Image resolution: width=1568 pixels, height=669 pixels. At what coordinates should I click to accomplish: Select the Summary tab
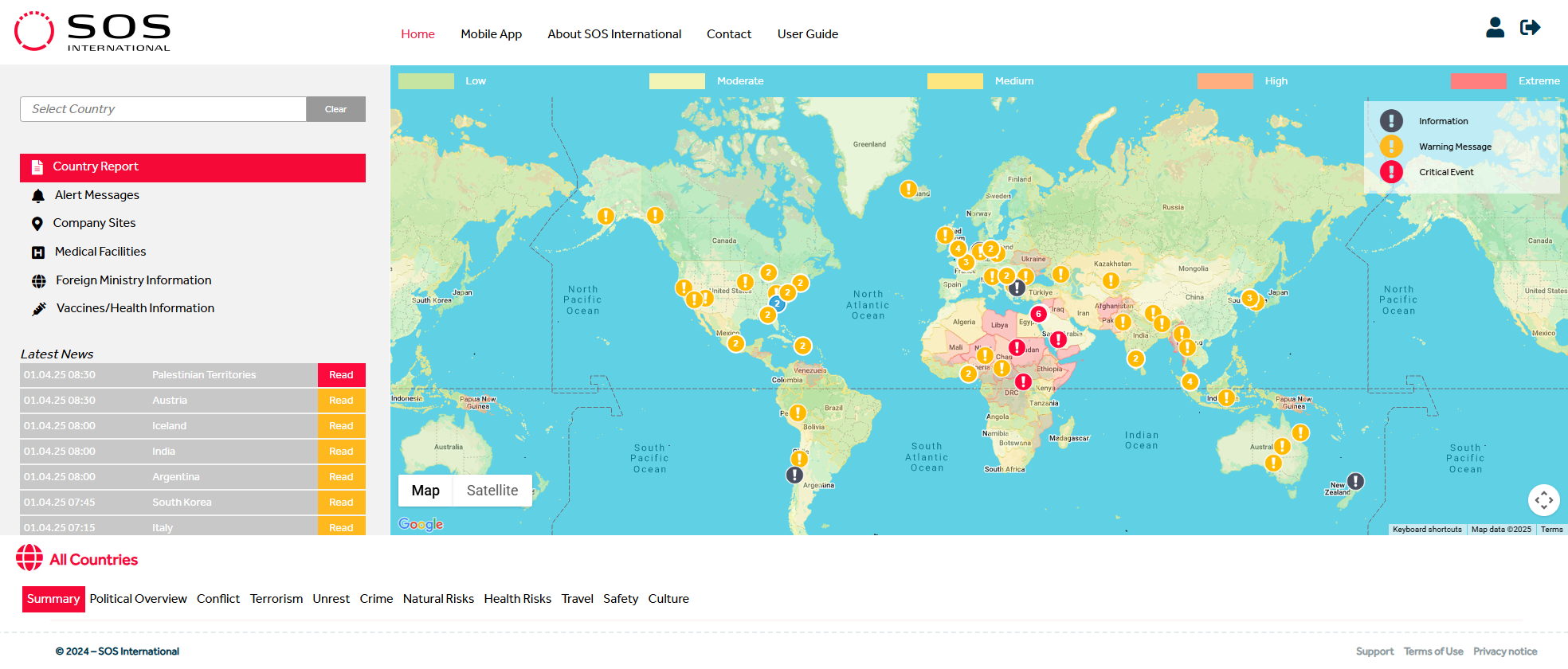point(53,599)
